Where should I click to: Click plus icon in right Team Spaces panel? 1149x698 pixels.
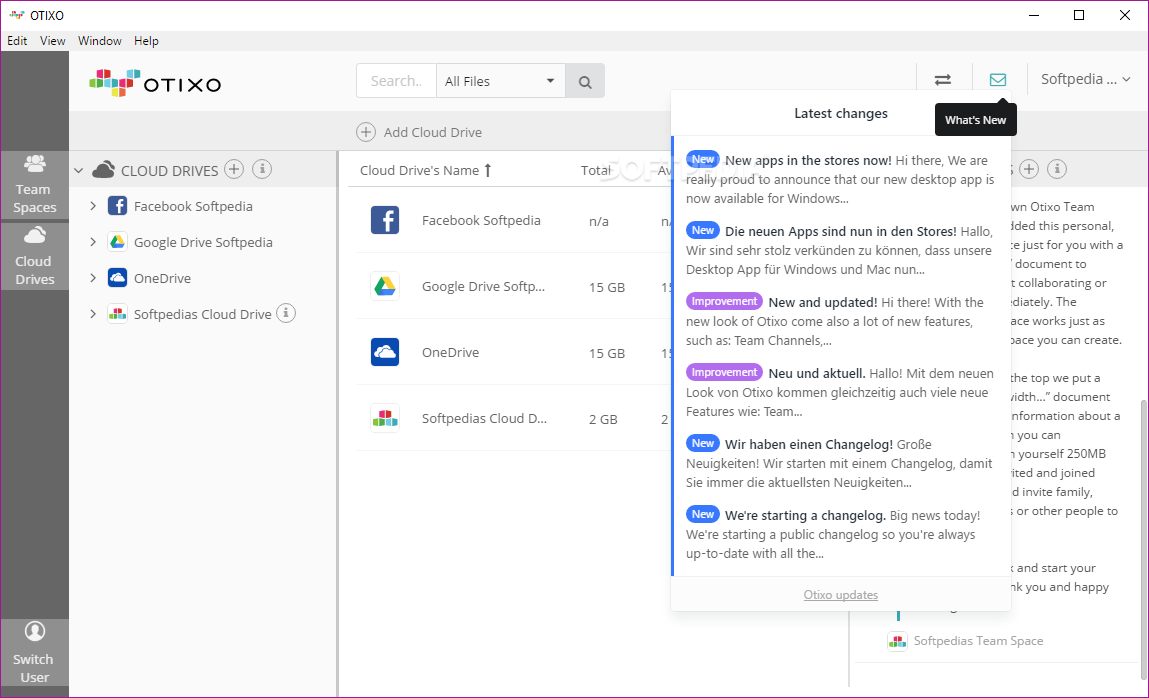(x=1029, y=169)
